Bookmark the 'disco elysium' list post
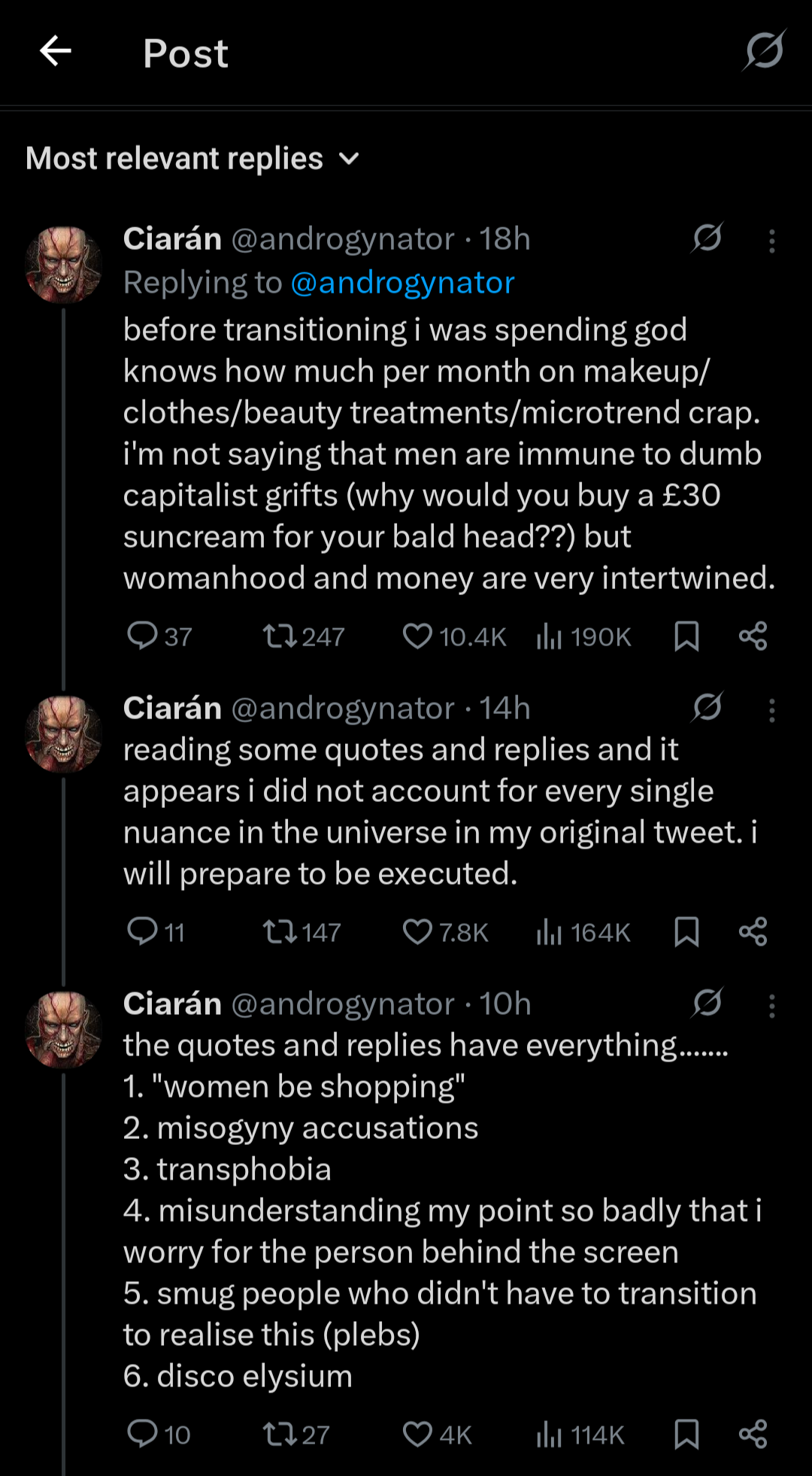812x1476 pixels. click(x=686, y=1434)
